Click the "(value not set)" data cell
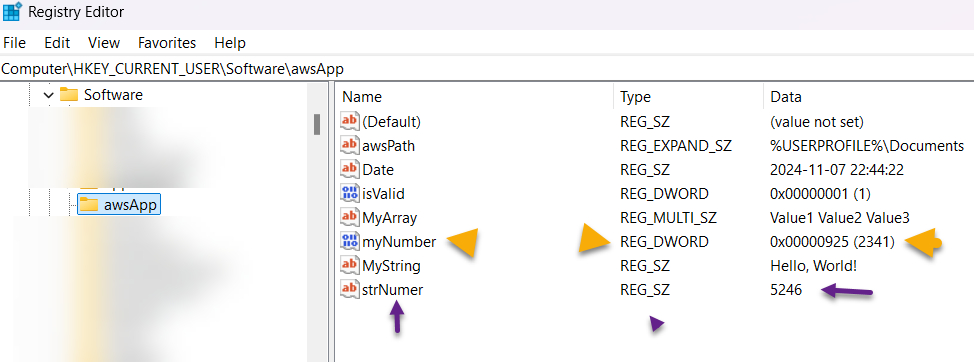 point(817,122)
